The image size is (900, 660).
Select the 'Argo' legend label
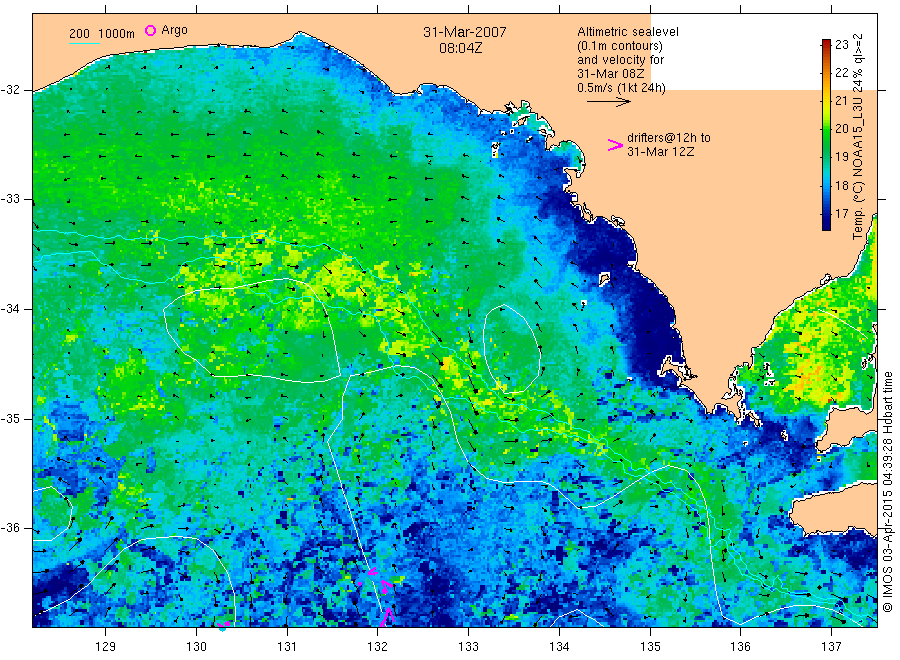[x=174, y=30]
